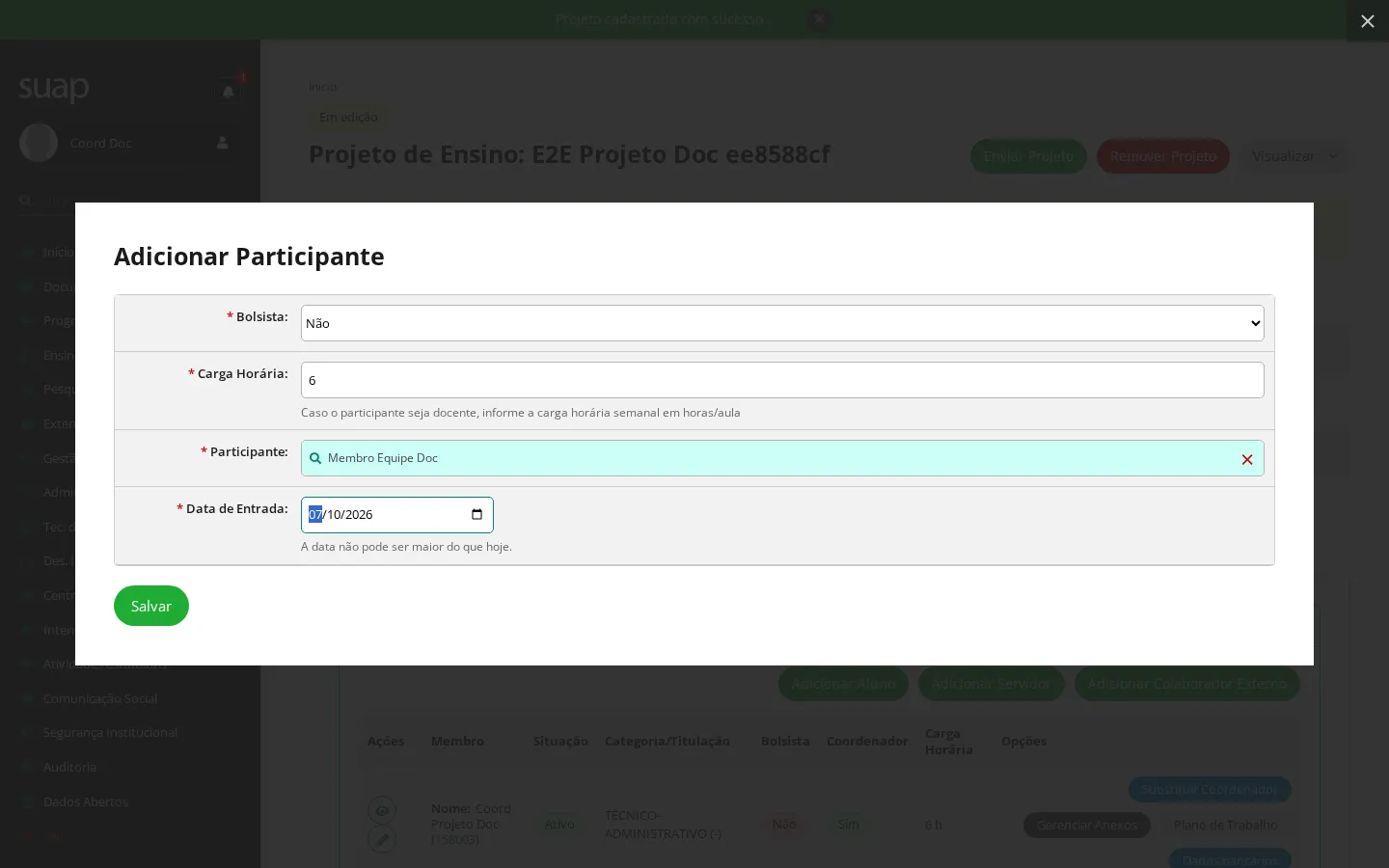The width and height of the screenshot is (1389, 868).
Task: Open the Bolsista dropdown
Action: (x=782, y=323)
